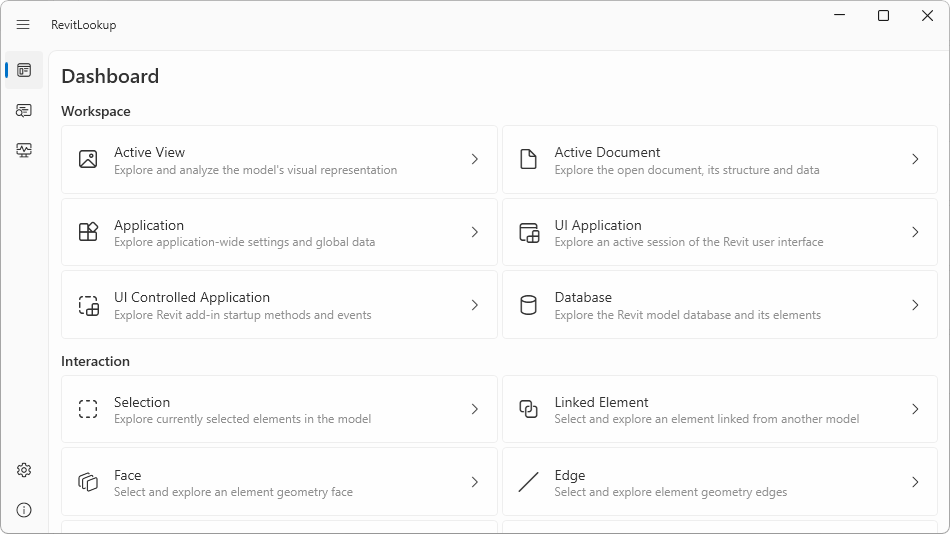Select the Dashboard sidebar icon
Viewport: 950px width, 534px height.
[24, 70]
